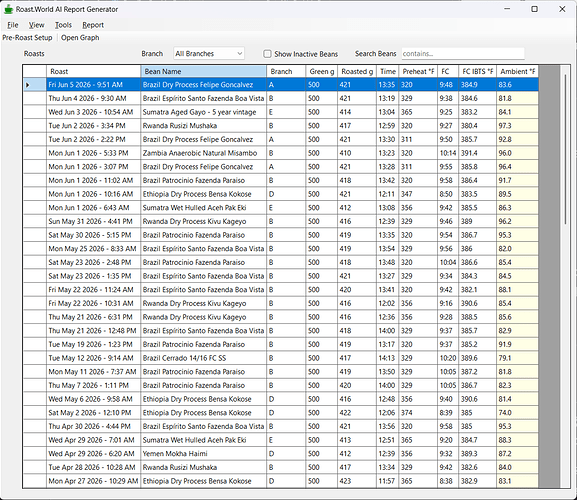The height and width of the screenshot is (500, 577).
Task: Open the File menu
Action: pyautogui.click(x=13, y=25)
